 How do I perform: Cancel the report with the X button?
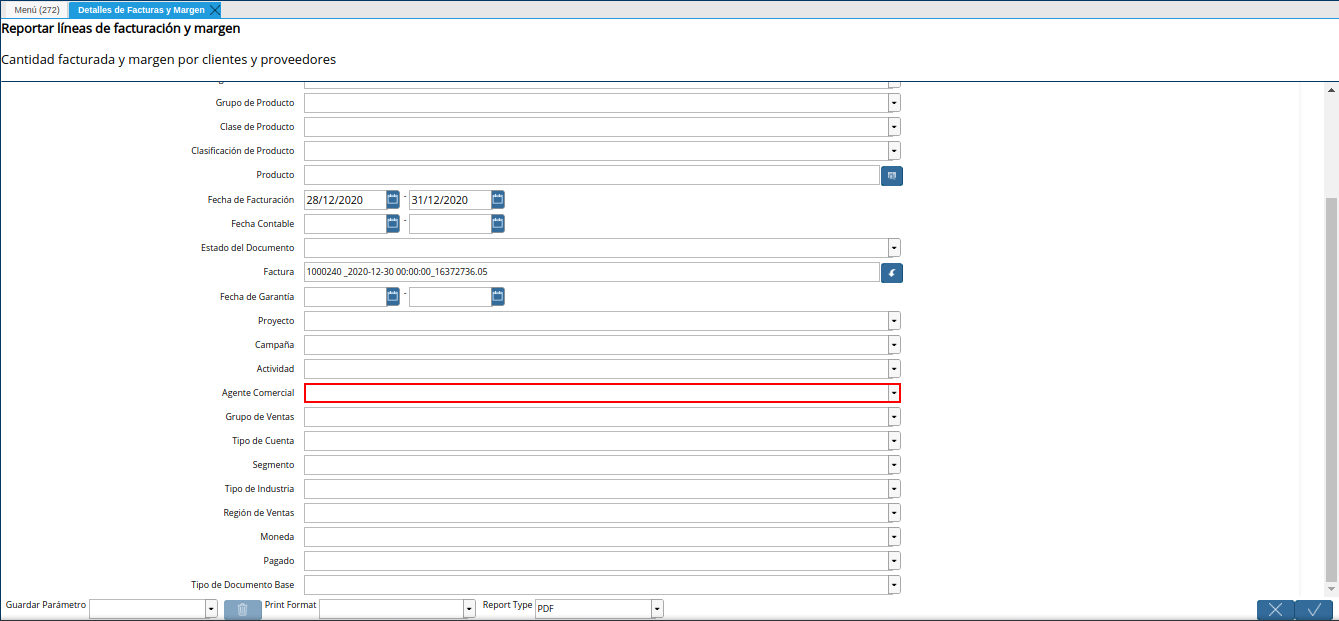pyautogui.click(x=1275, y=610)
